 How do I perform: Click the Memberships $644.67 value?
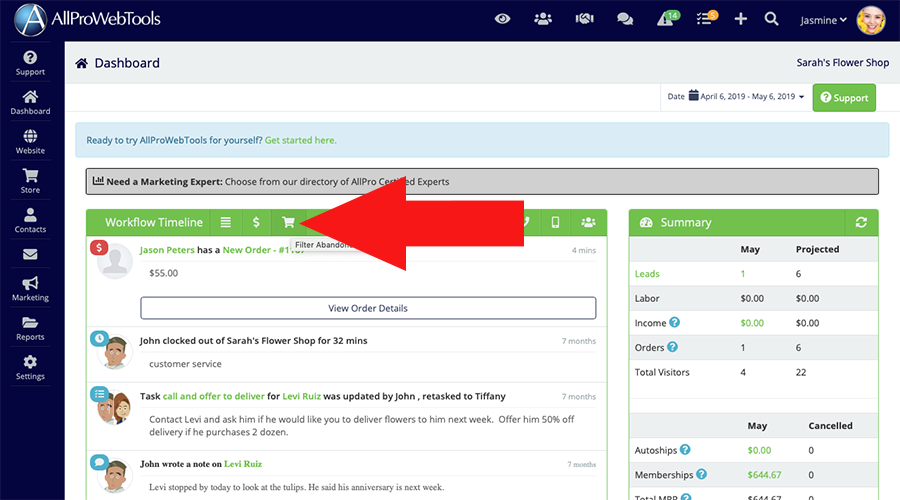[x=764, y=475]
